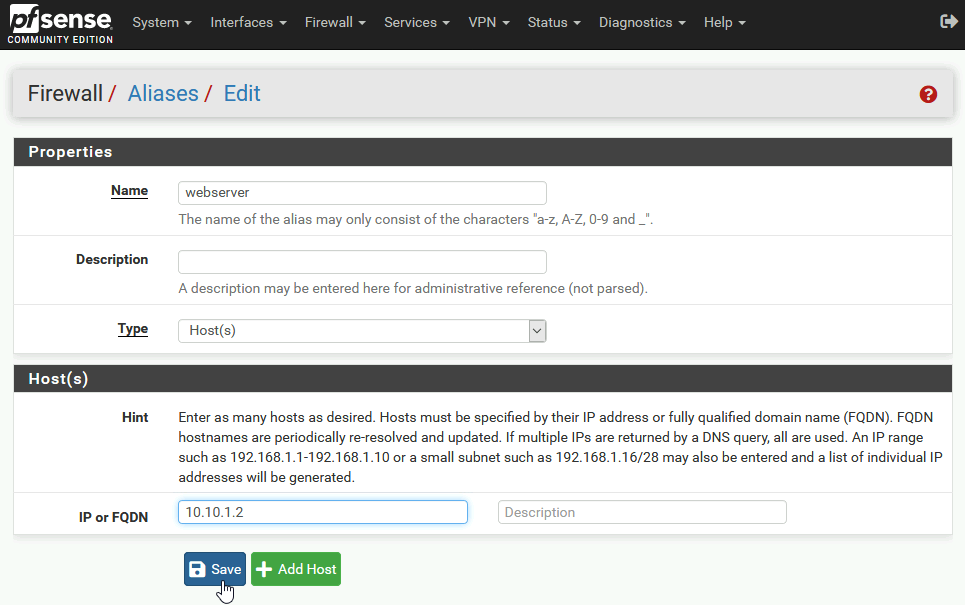Open the Services menu
The image size is (965, 605).
point(417,23)
